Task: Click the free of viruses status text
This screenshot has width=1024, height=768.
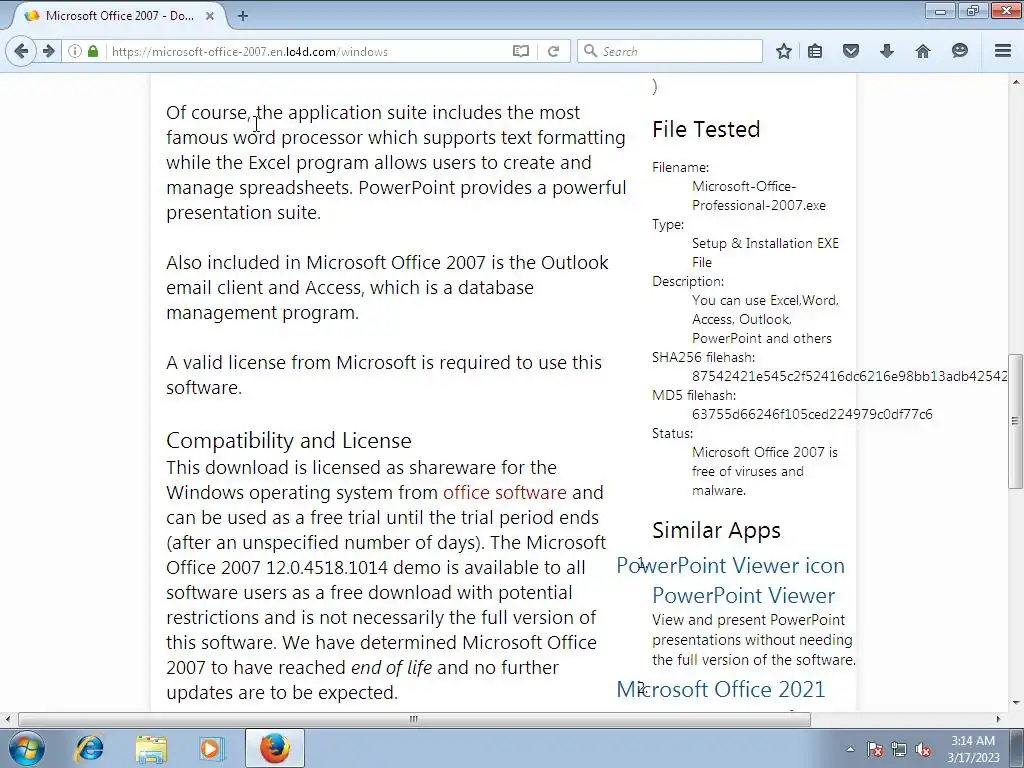Action: coord(765,471)
